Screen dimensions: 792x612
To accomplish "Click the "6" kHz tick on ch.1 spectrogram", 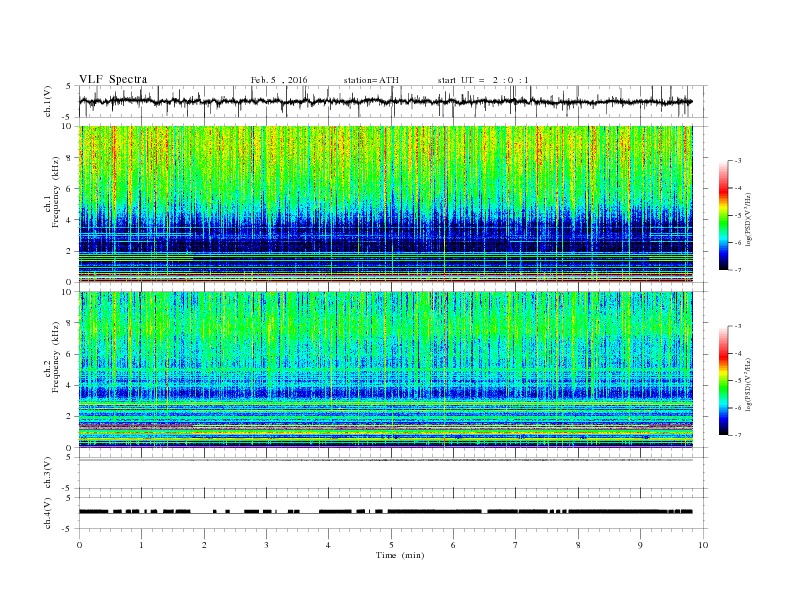I will click(x=70, y=189).
